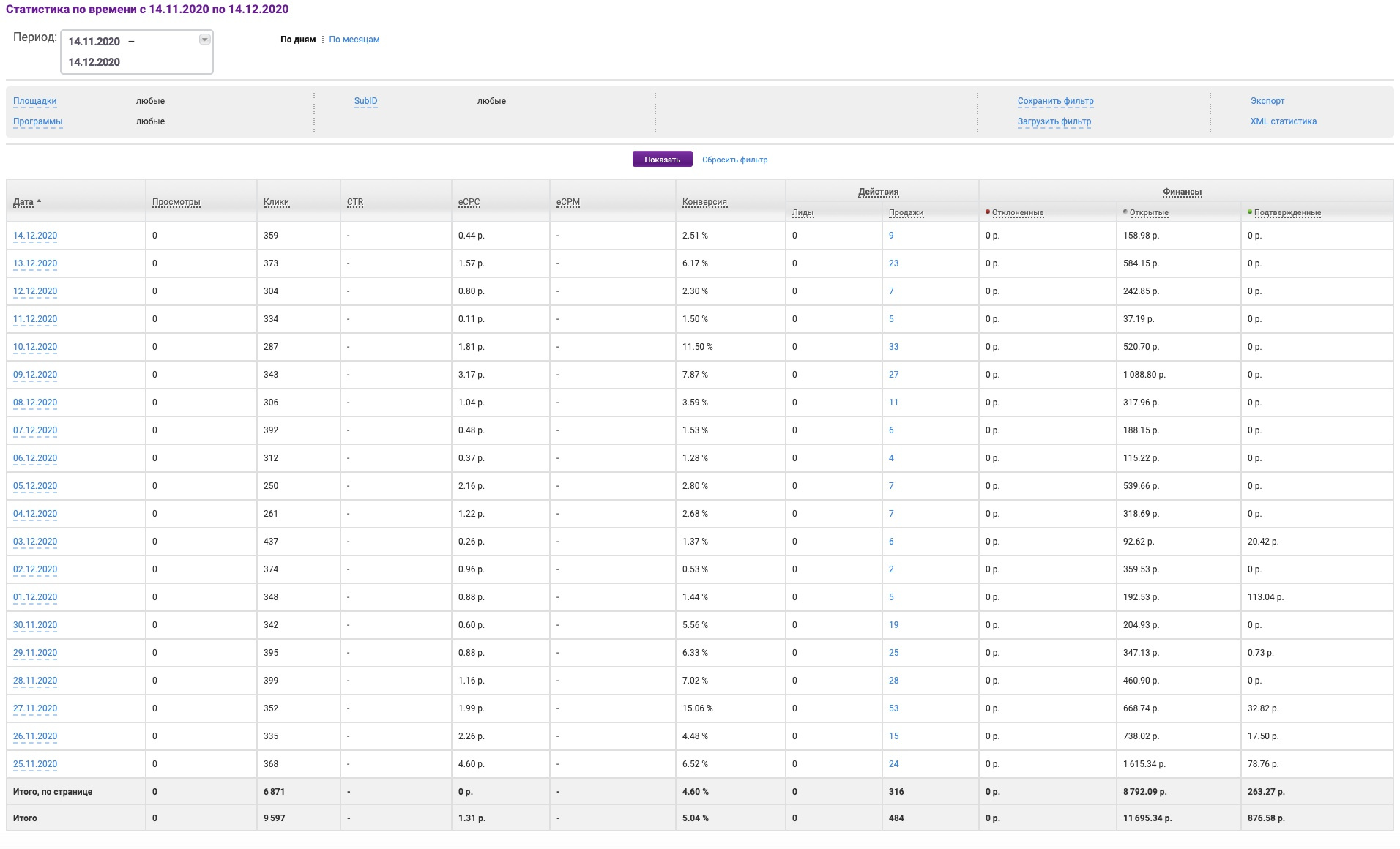1400x849 pixels.
Task: Open the date link 25.11.2020
Action: pos(35,764)
